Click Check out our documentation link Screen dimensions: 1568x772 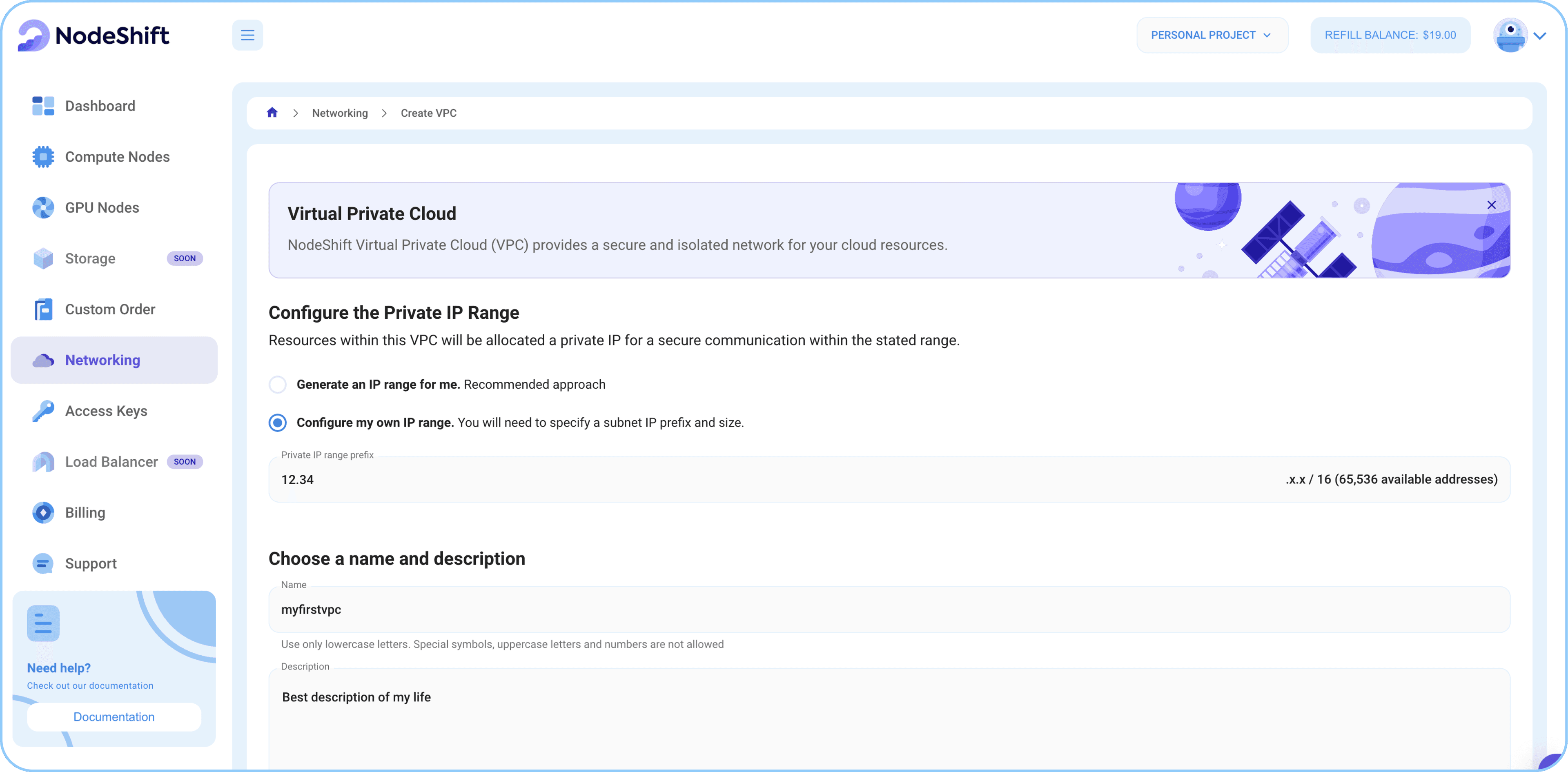coord(90,685)
